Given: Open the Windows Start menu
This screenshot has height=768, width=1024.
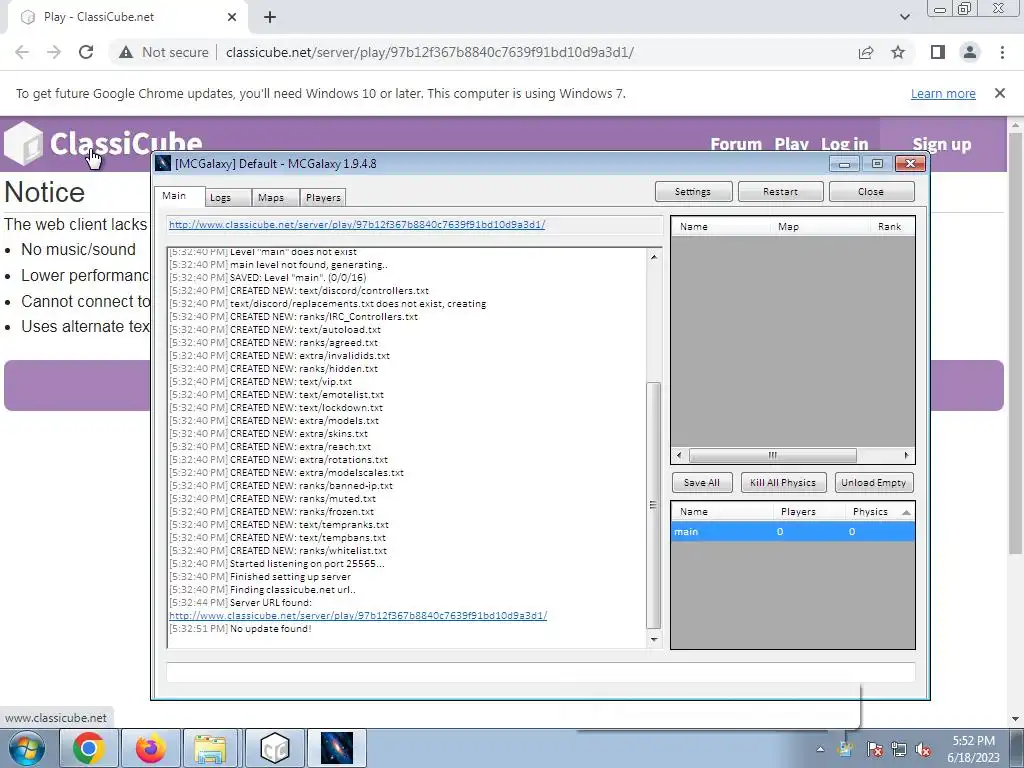Looking at the screenshot, I should point(27,748).
